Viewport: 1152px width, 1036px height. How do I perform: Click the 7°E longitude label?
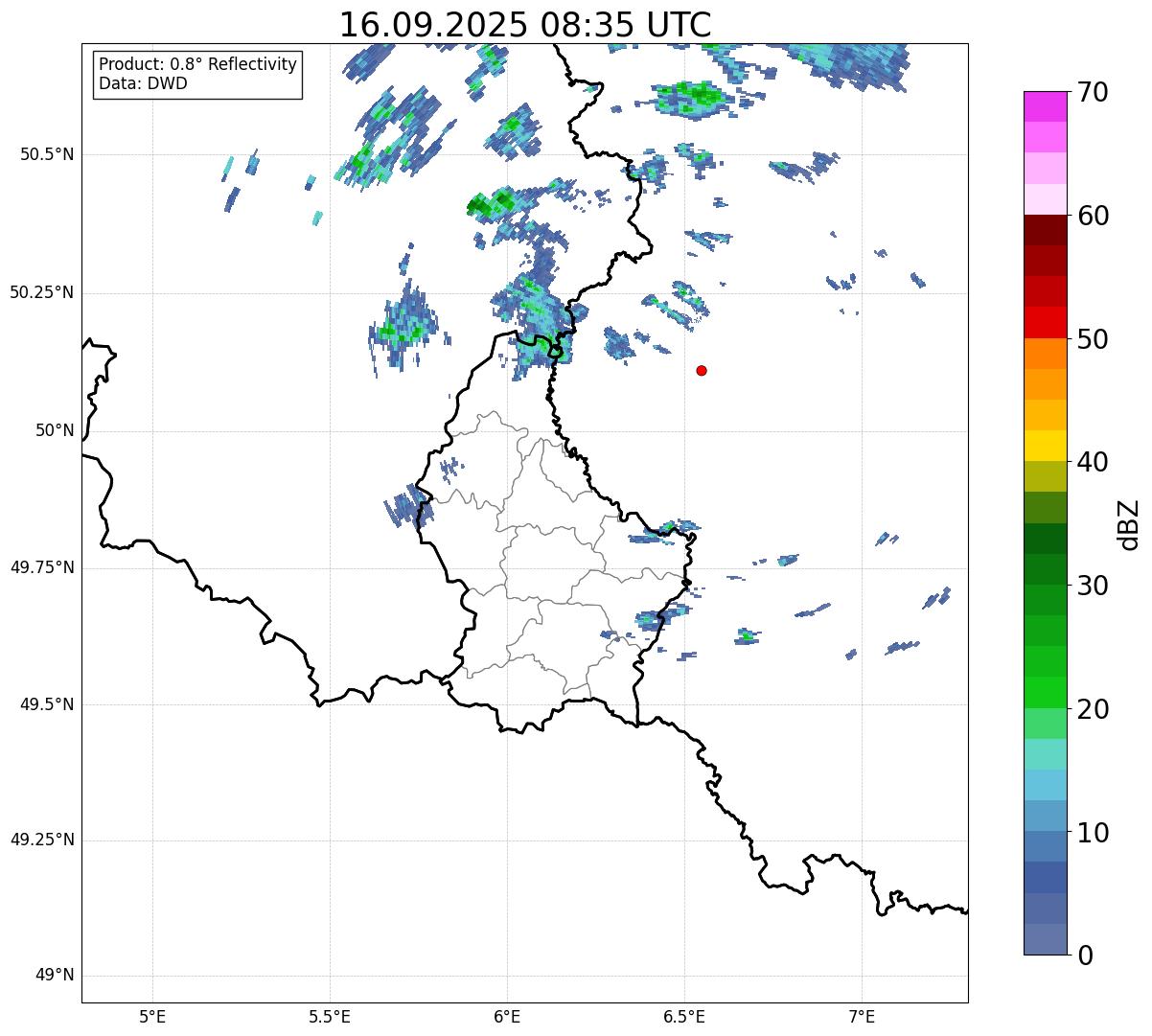[862, 1016]
